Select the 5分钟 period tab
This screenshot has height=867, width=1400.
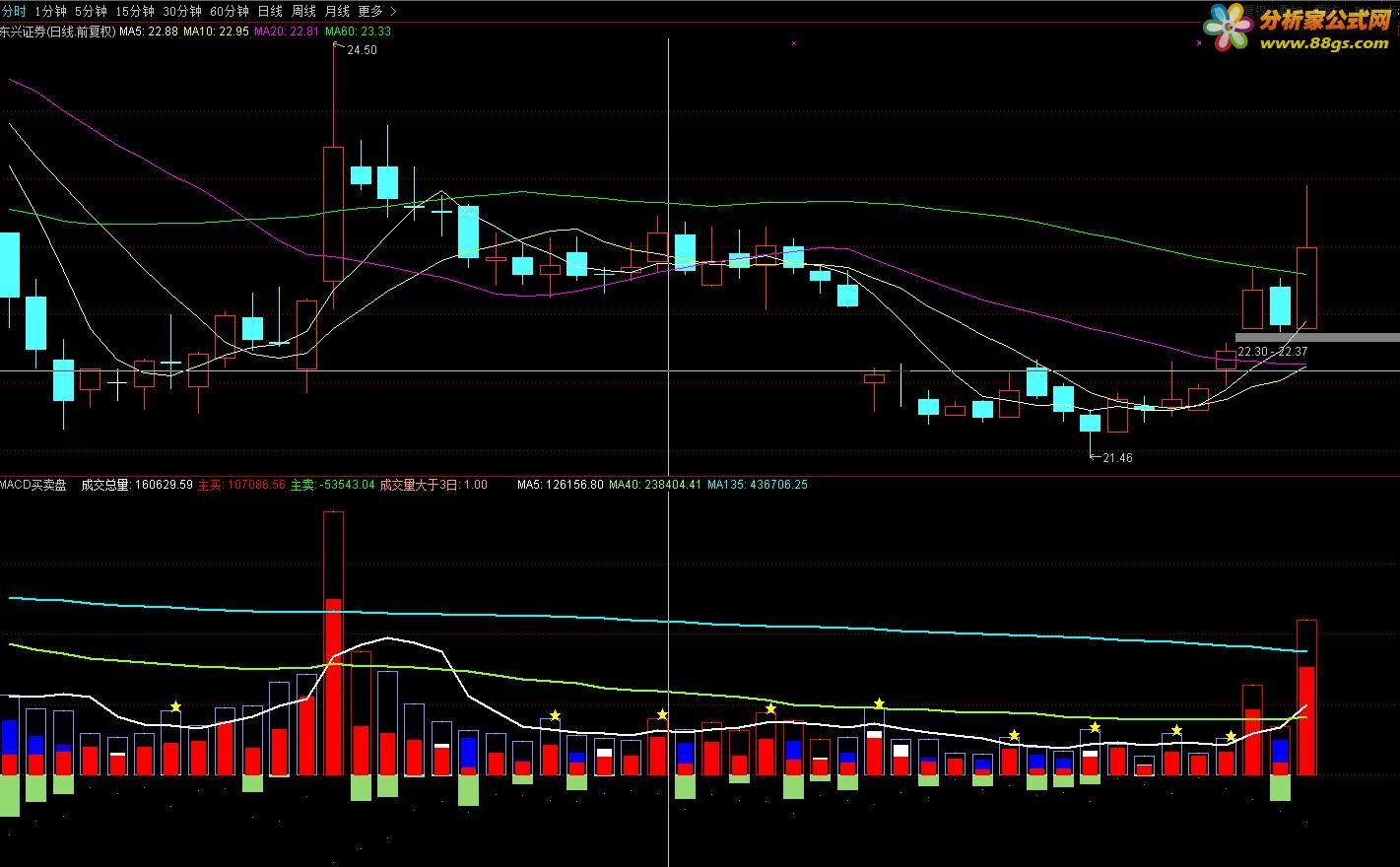91,11
